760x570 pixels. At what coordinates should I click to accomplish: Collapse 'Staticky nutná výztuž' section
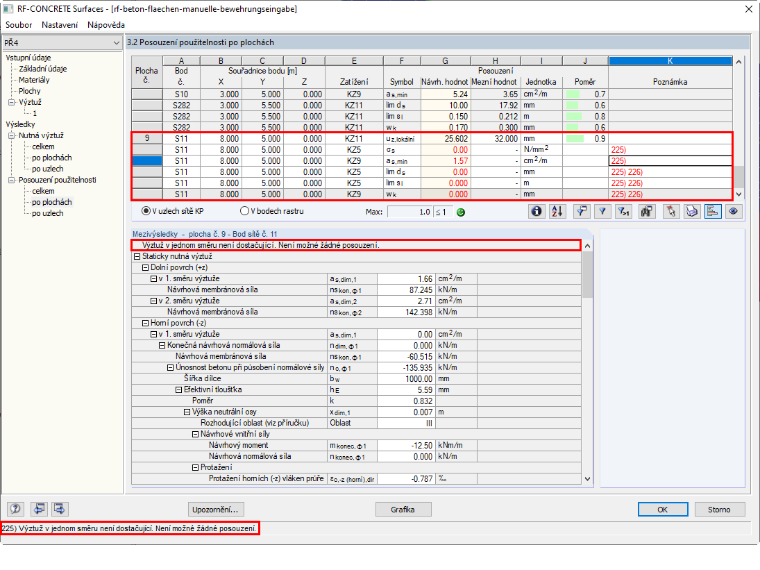[x=137, y=256]
